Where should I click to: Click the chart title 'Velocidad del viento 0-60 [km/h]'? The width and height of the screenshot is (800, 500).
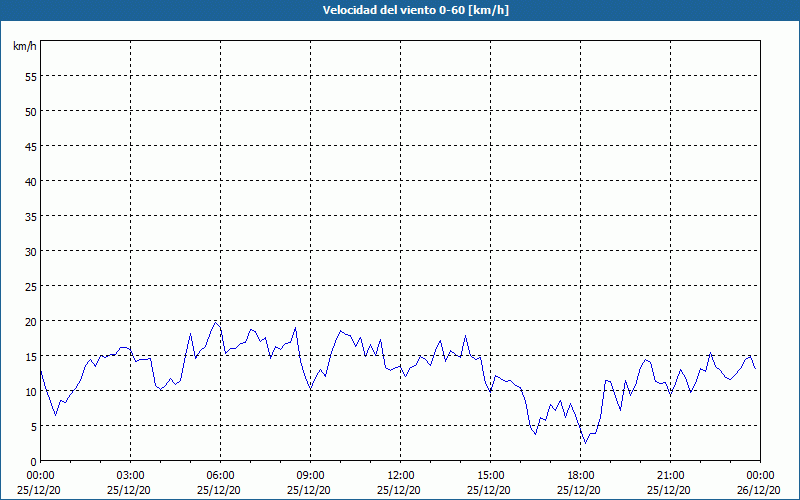click(x=415, y=10)
